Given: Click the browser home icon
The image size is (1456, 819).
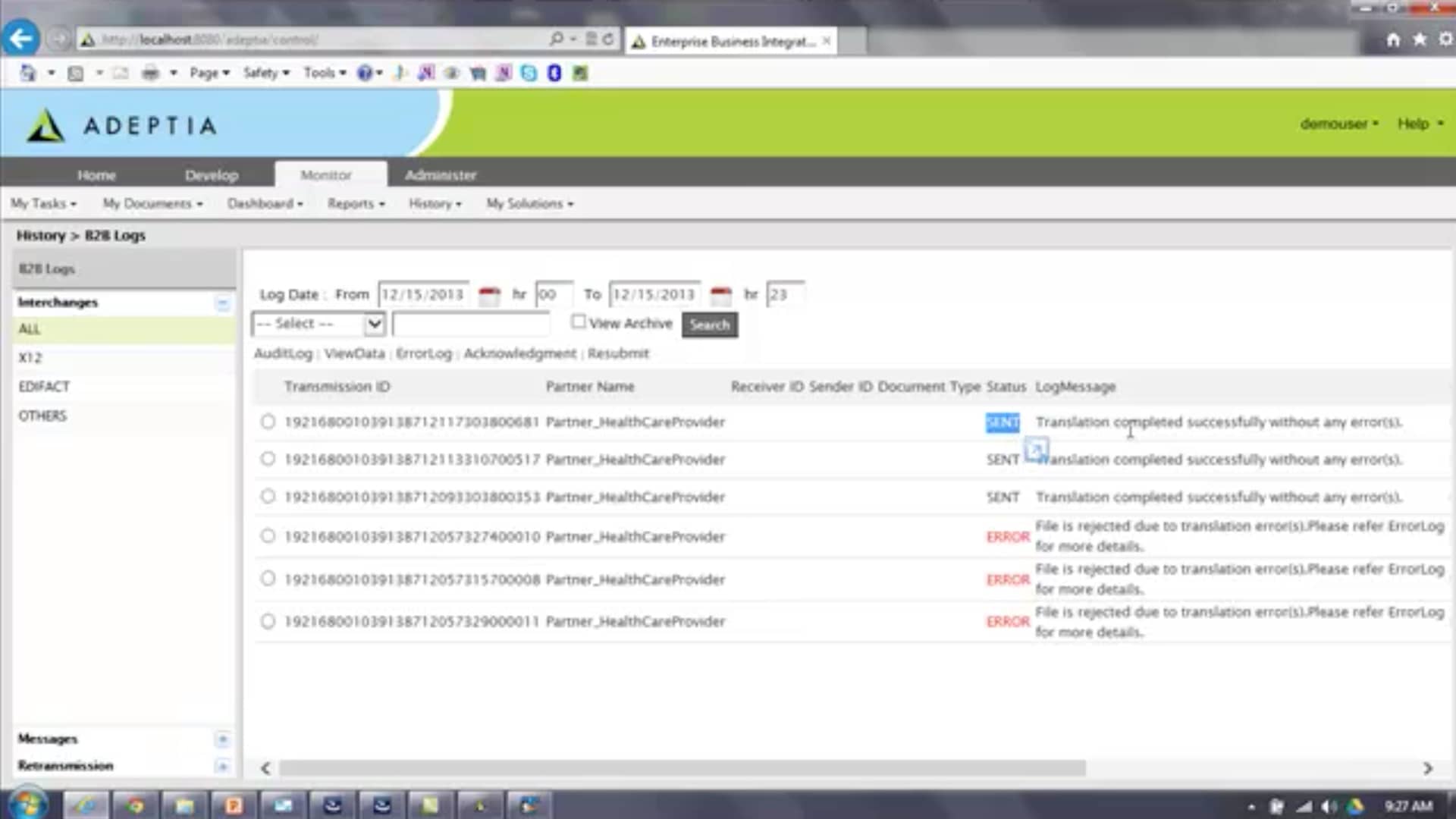Looking at the screenshot, I should 1393,39.
